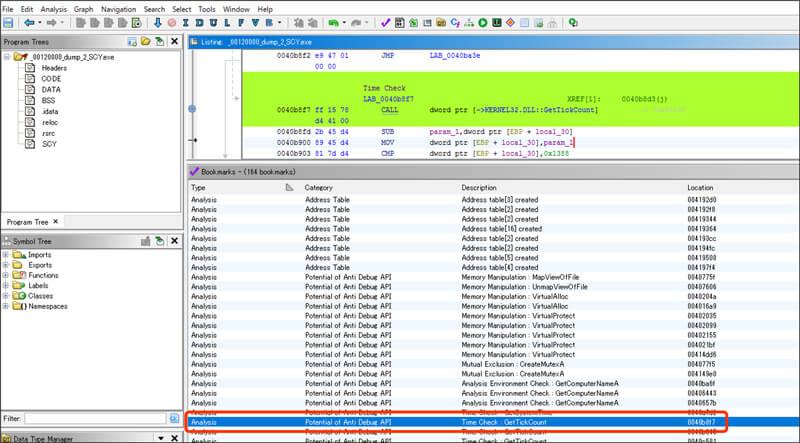Click the 'I' next instruction navigation icon
800x443 pixels.
(185, 23)
